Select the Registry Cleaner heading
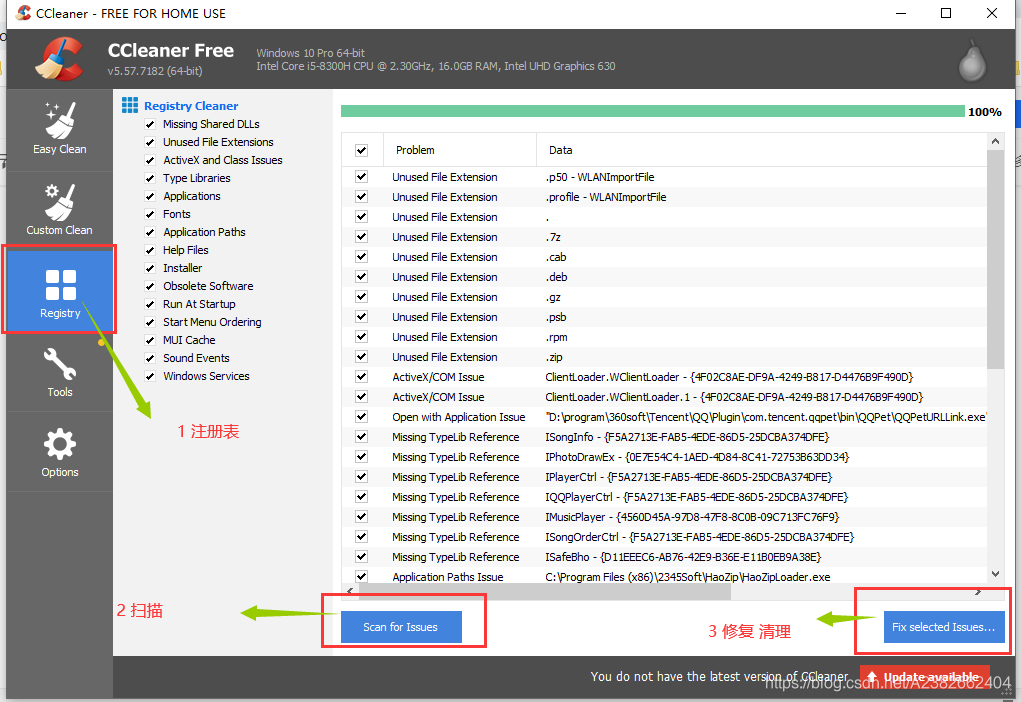 (x=191, y=105)
